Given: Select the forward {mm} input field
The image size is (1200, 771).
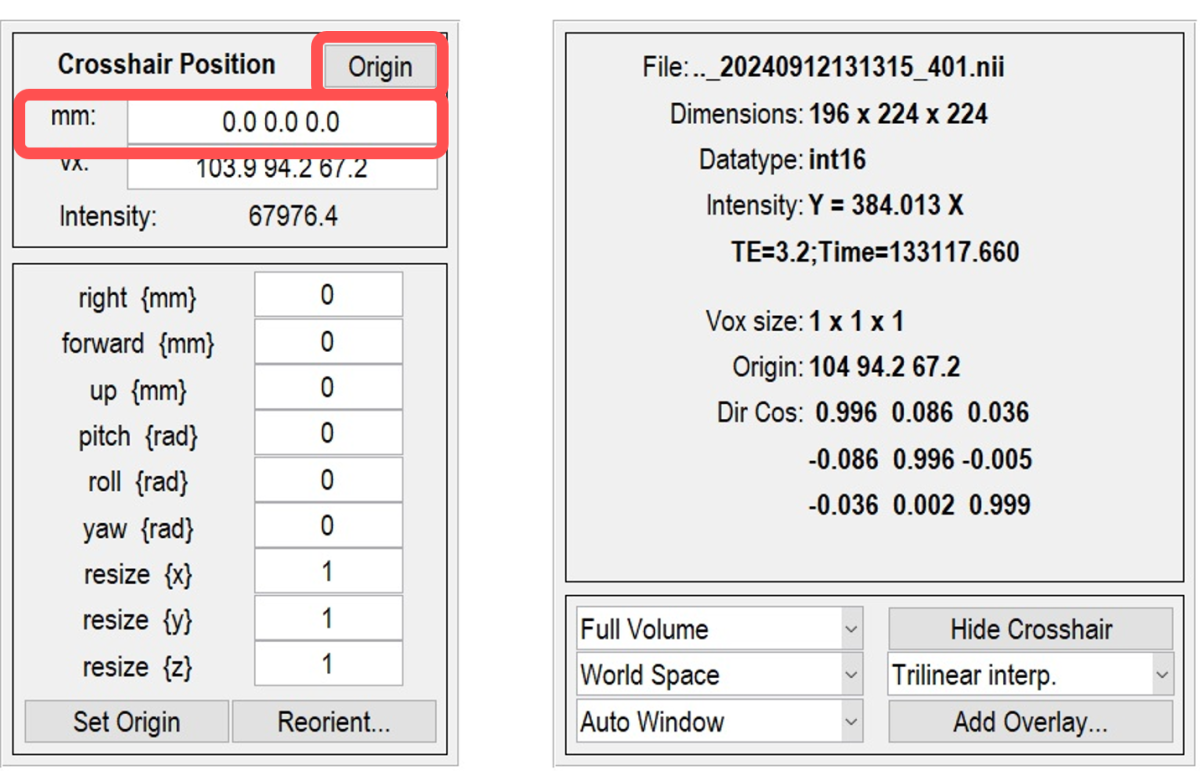Looking at the screenshot, I should pyautogui.click(x=328, y=342).
